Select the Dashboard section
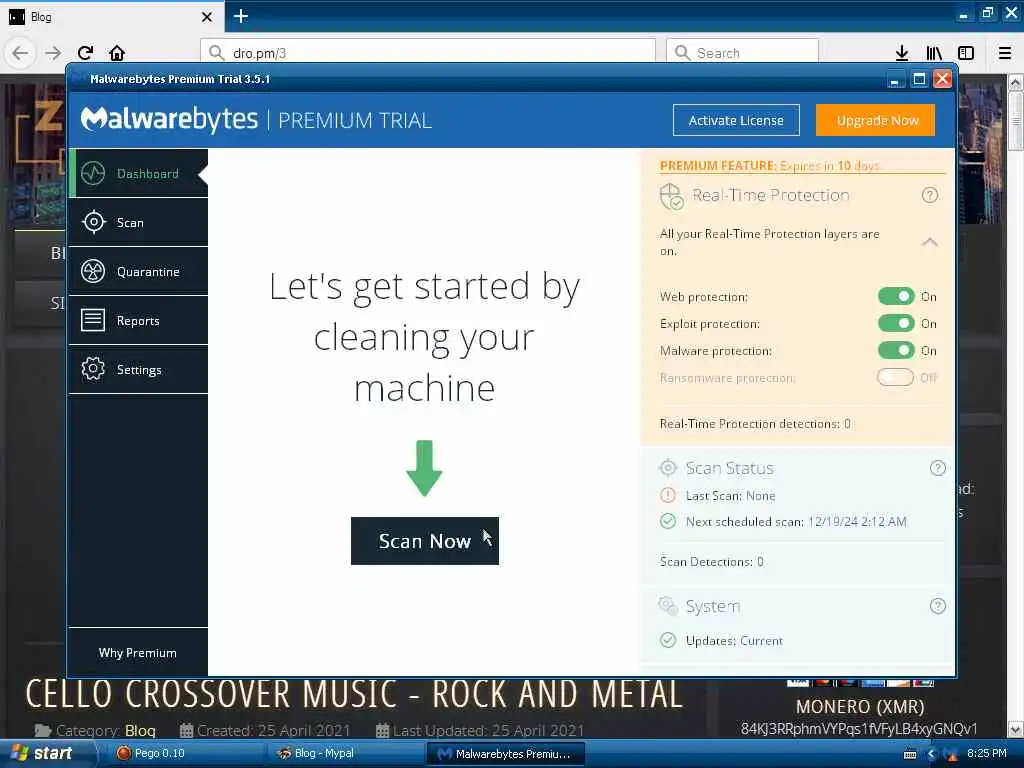This screenshot has width=1024, height=768. [138, 173]
